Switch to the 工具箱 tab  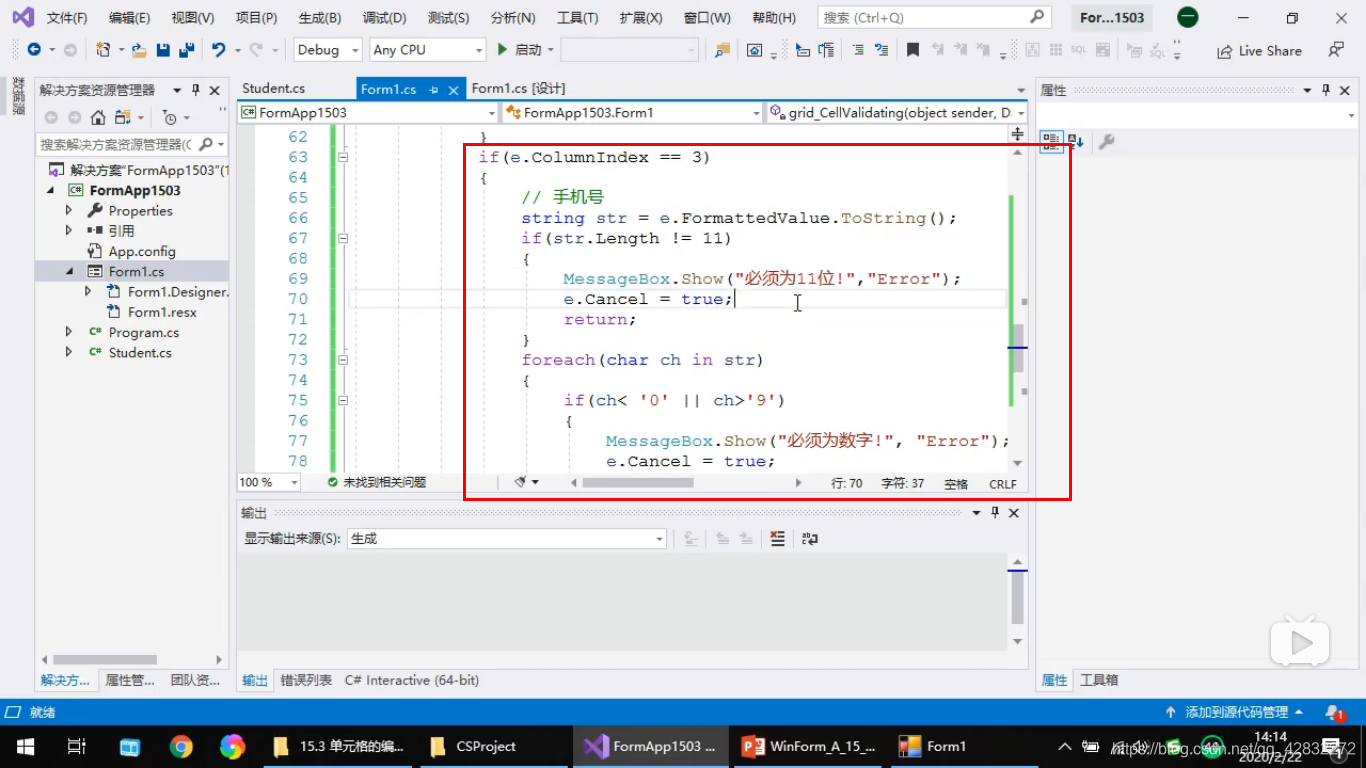1099,680
